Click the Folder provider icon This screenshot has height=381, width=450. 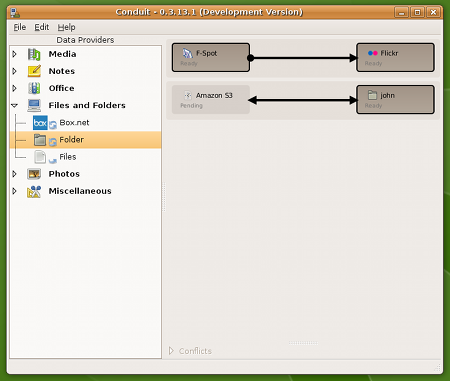40,140
